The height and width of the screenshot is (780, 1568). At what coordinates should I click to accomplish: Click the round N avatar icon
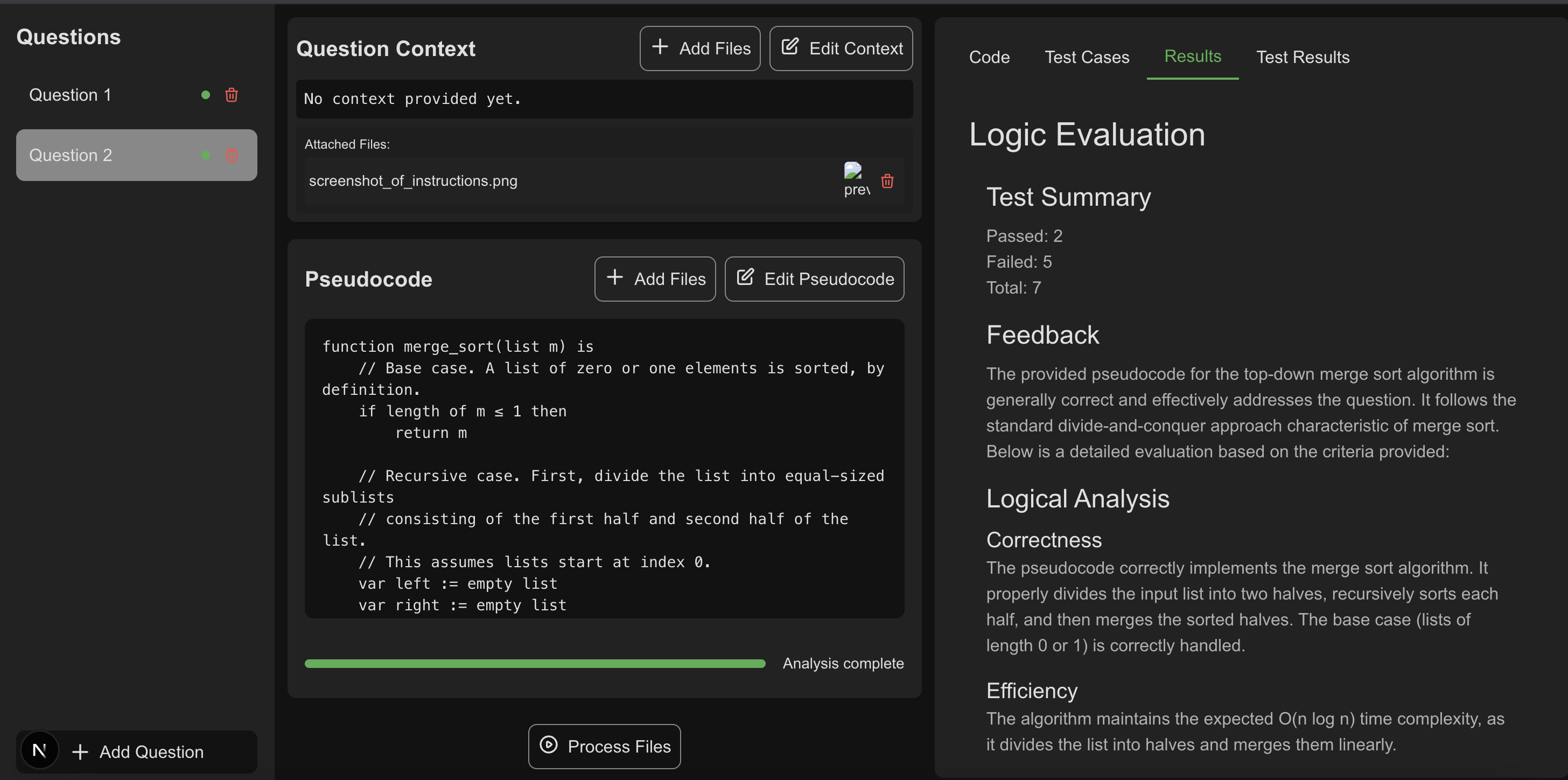[x=39, y=750]
